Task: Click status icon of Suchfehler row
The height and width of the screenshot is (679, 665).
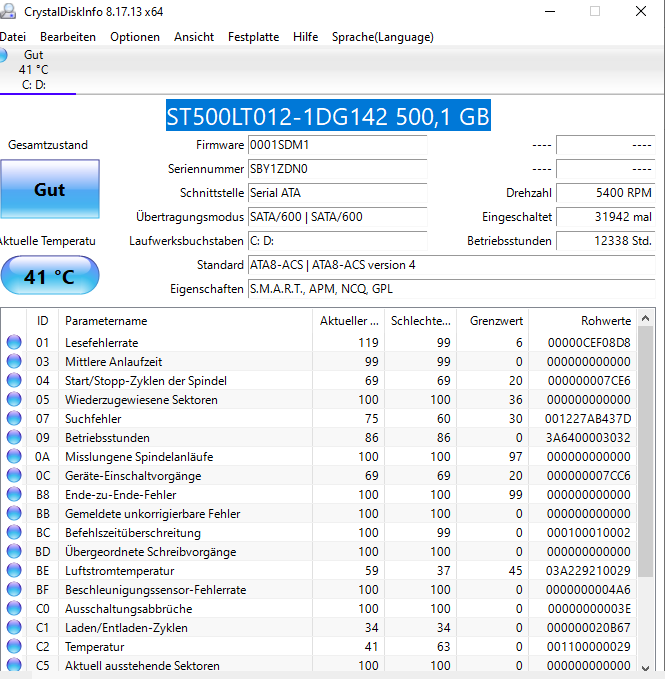Action: tap(14, 418)
